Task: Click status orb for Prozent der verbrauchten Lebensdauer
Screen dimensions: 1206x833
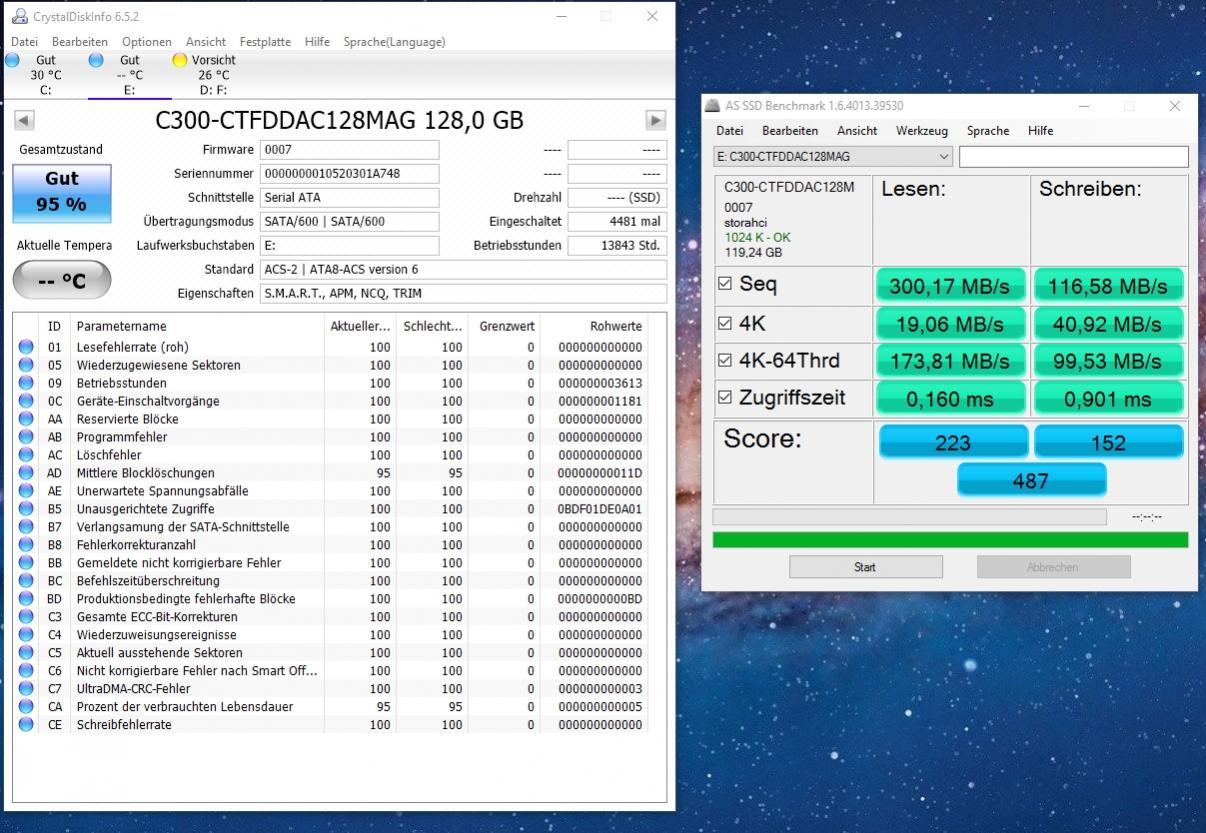Action: (26, 707)
